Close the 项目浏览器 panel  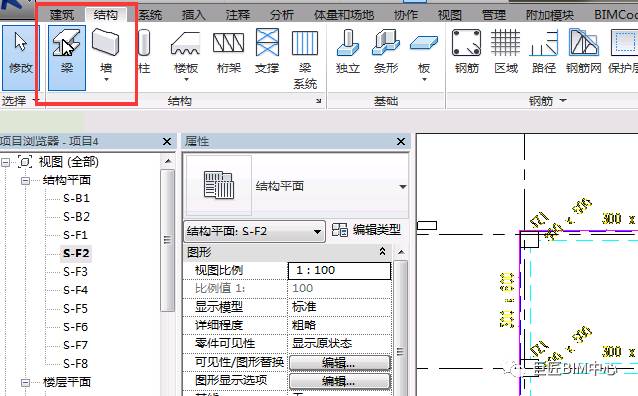point(167,142)
